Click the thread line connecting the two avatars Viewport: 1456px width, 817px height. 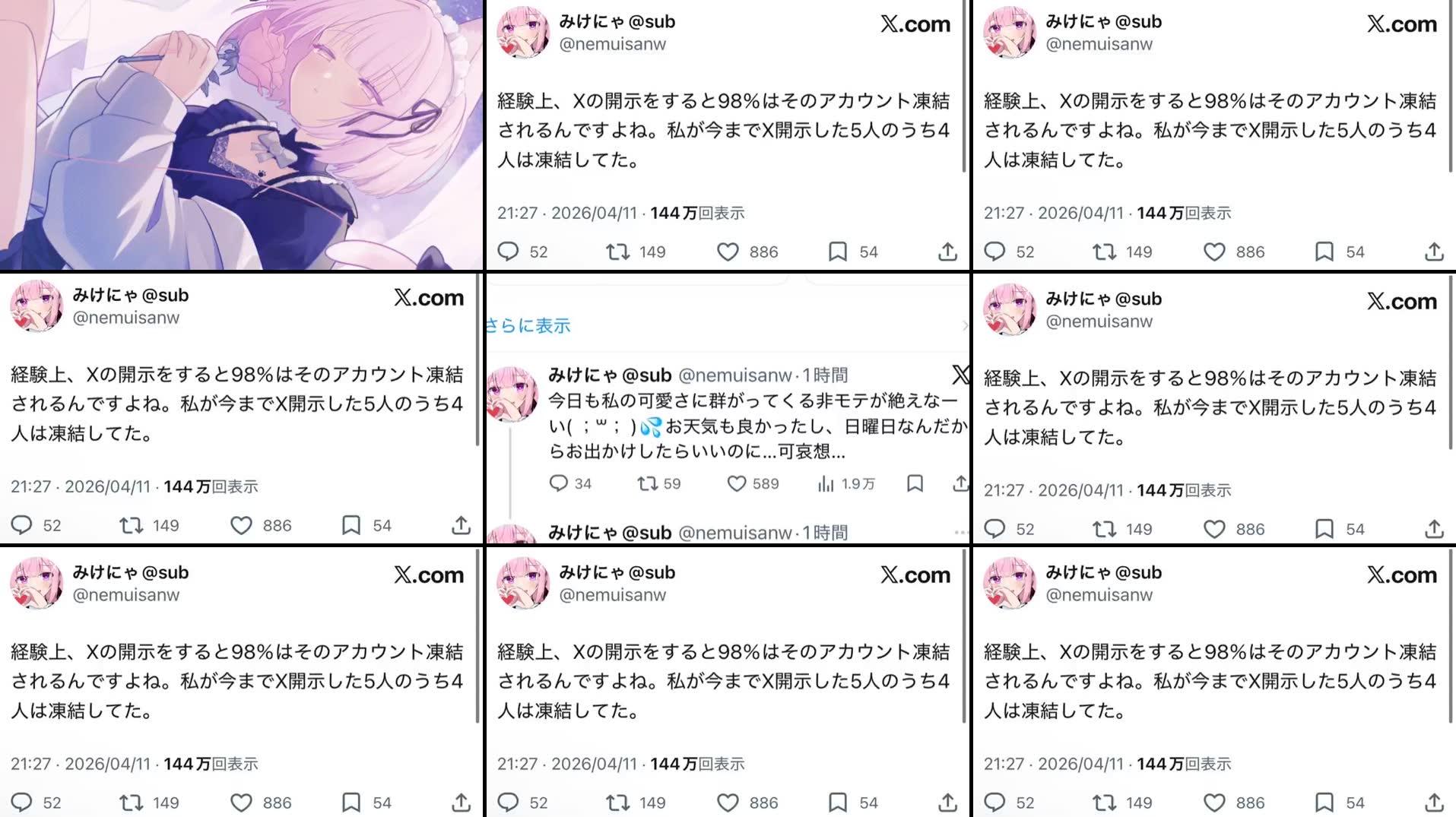(511, 471)
